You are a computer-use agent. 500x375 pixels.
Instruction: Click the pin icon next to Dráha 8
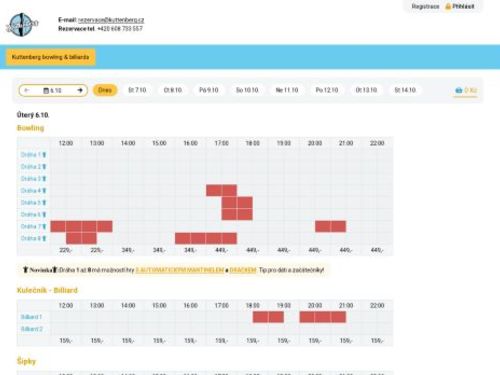click(x=44, y=238)
